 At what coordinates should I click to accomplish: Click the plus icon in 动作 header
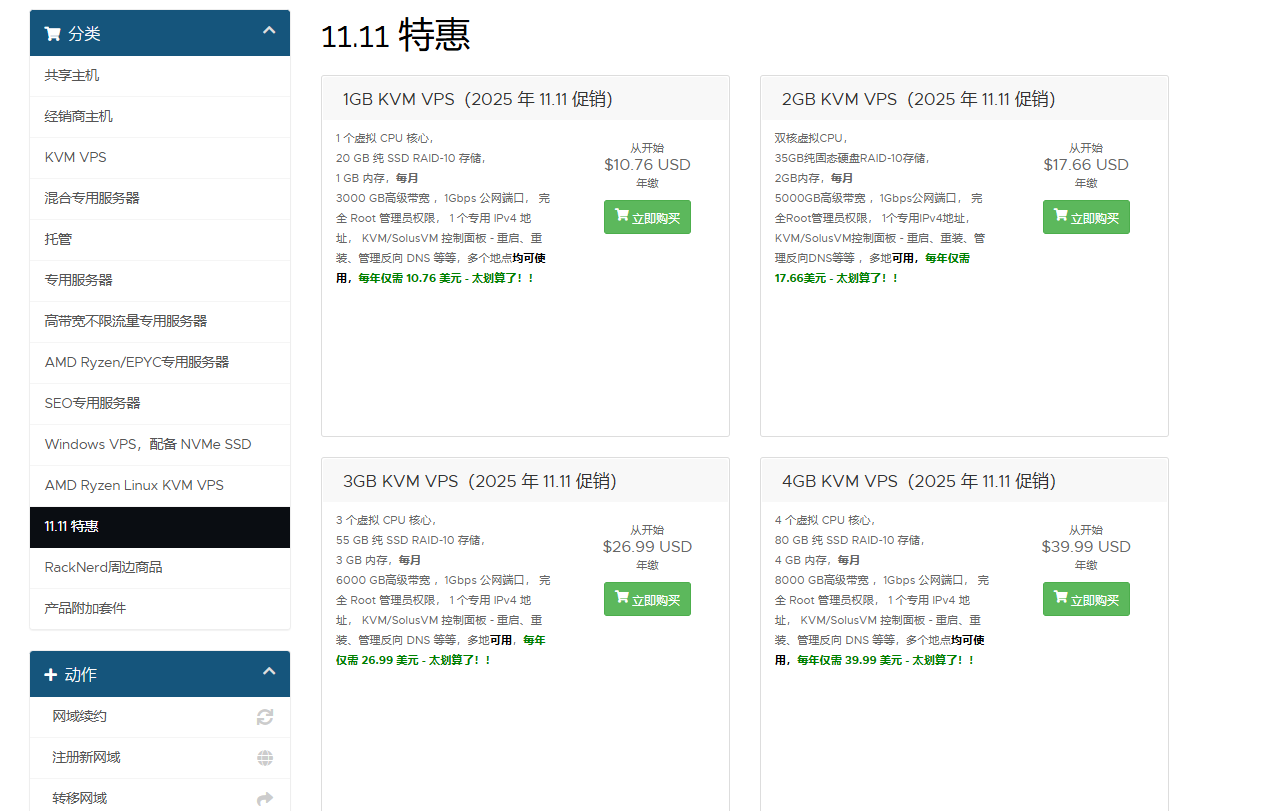(50, 674)
